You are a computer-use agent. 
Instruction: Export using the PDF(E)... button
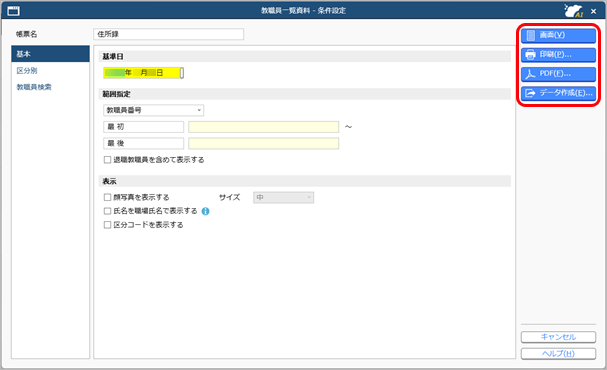[558, 74]
